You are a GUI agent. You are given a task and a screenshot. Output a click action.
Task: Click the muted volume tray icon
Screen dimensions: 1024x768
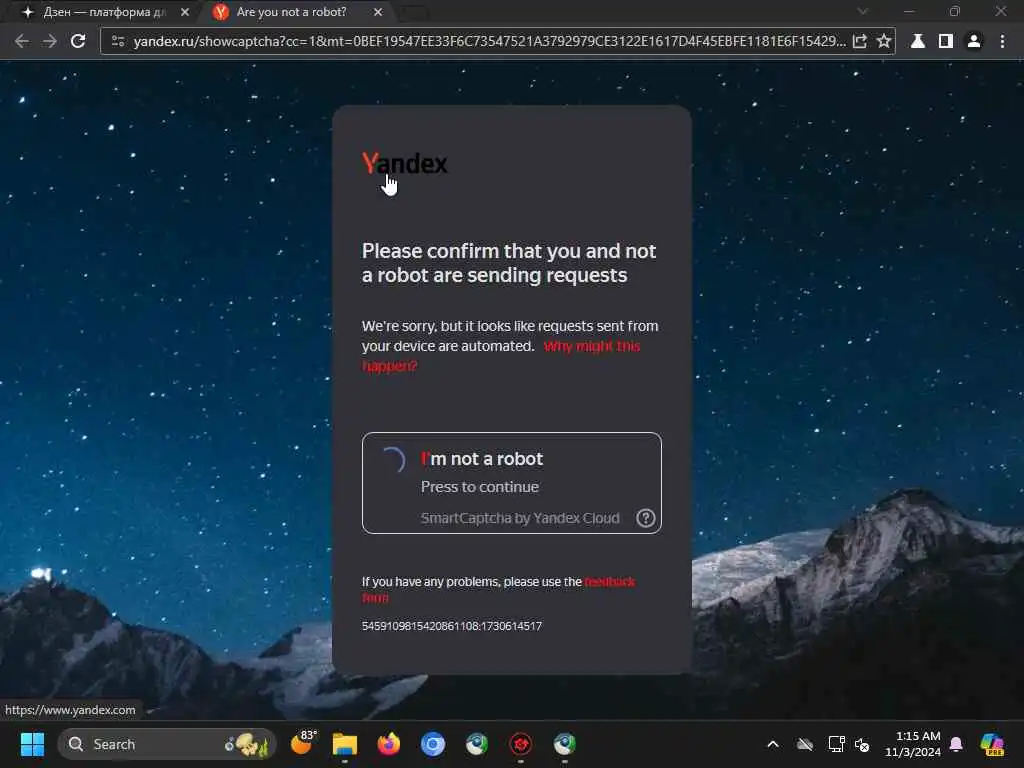862,744
